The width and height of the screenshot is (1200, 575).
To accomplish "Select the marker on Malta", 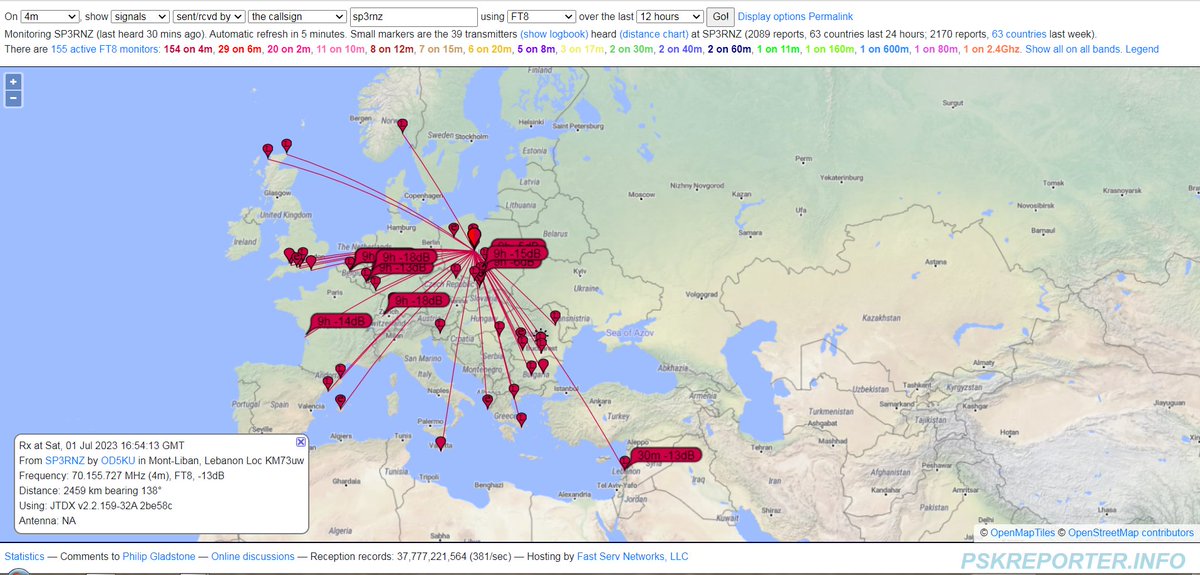I will [441, 443].
